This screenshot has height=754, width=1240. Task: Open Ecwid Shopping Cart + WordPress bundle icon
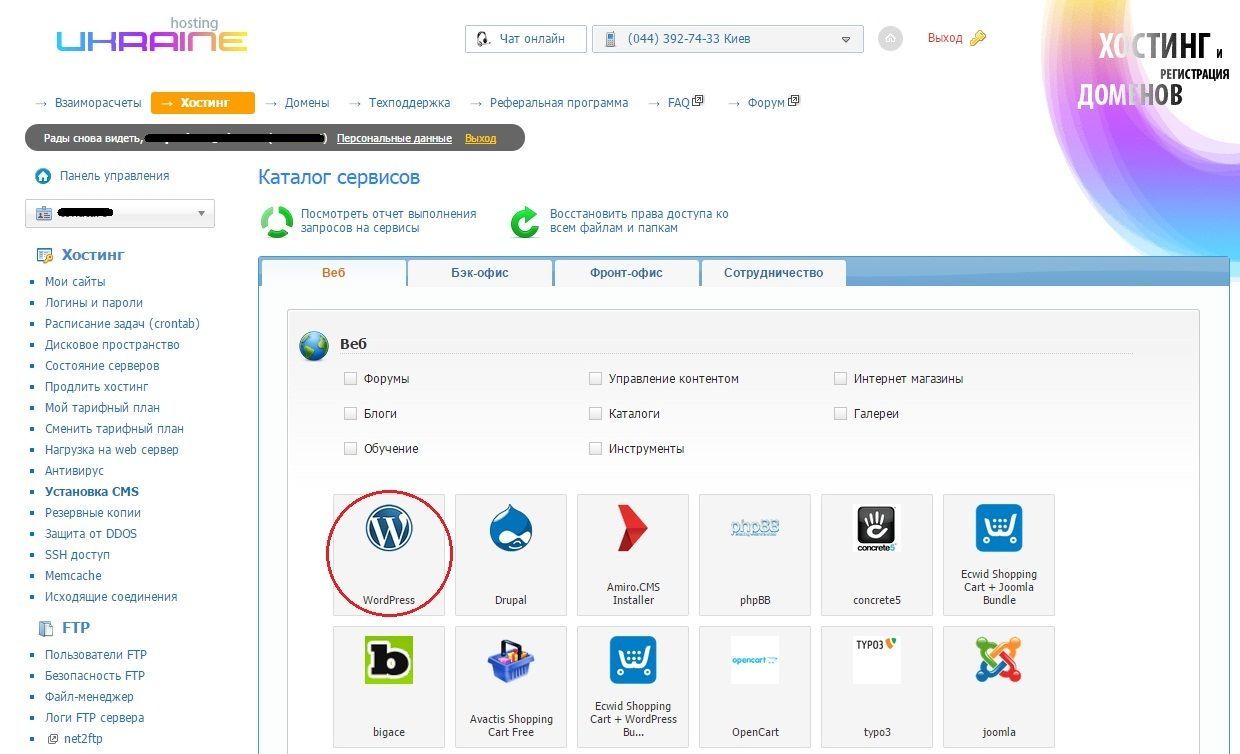click(x=633, y=660)
